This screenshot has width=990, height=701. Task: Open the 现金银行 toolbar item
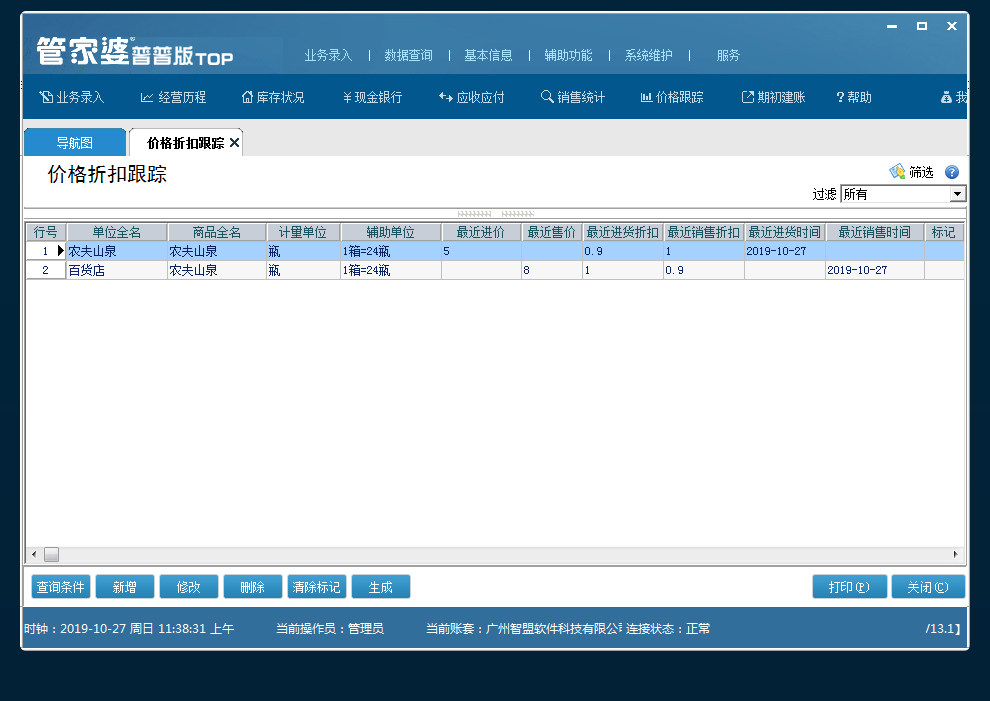coord(372,97)
